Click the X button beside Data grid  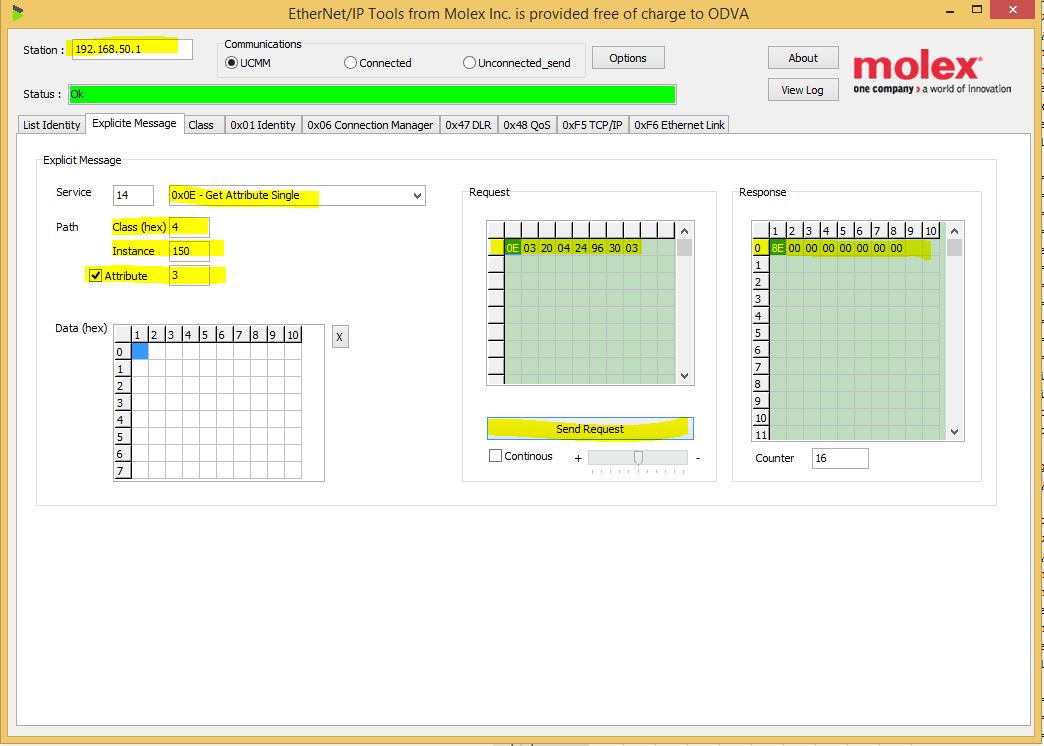pyautogui.click(x=340, y=337)
